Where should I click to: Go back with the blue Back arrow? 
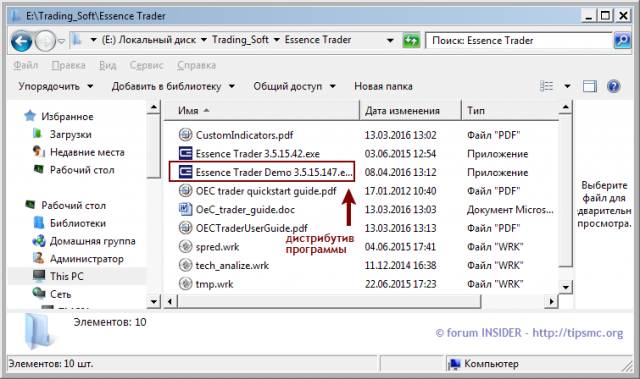tap(21, 41)
